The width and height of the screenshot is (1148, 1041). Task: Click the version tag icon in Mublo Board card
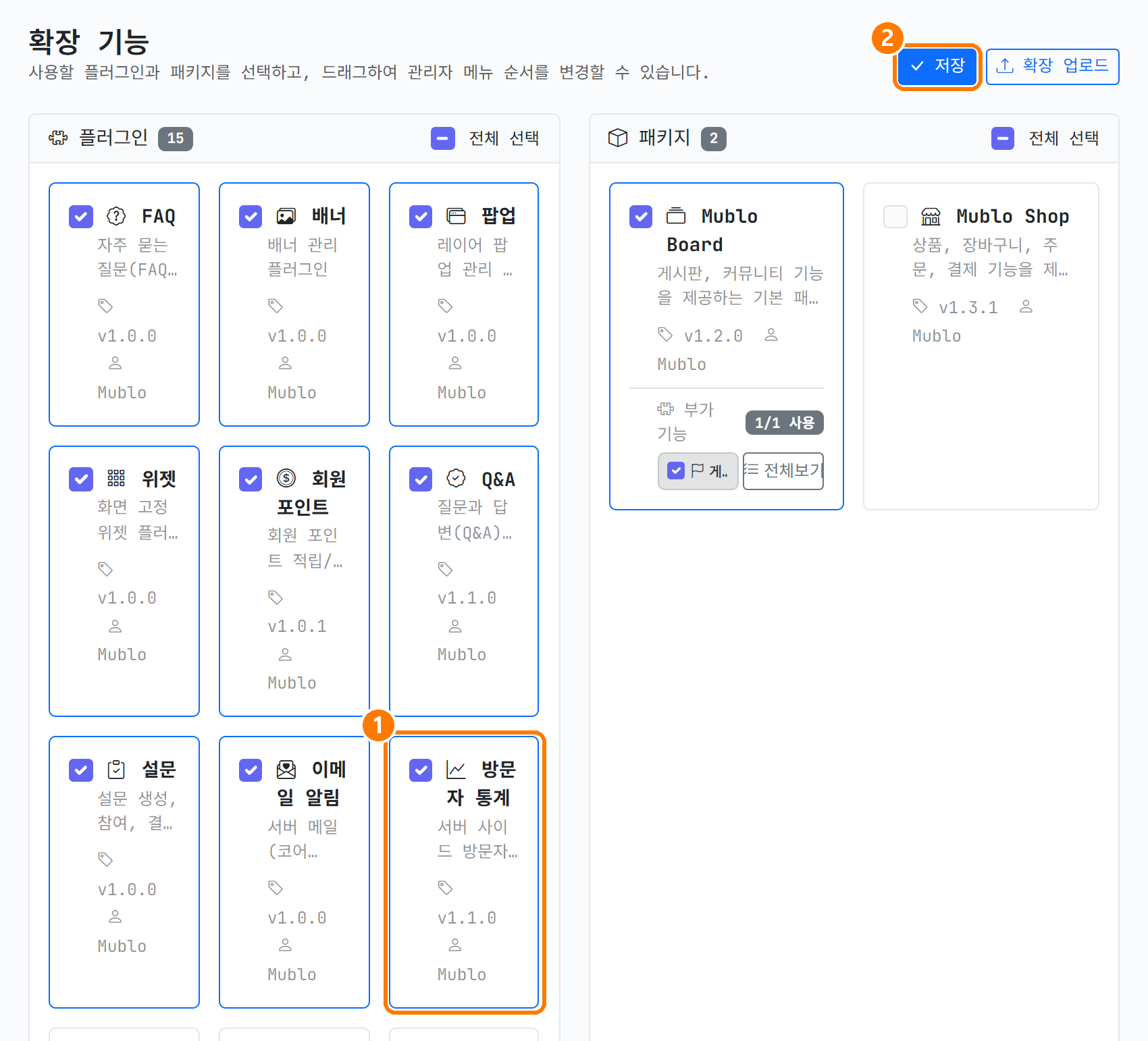point(666,334)
